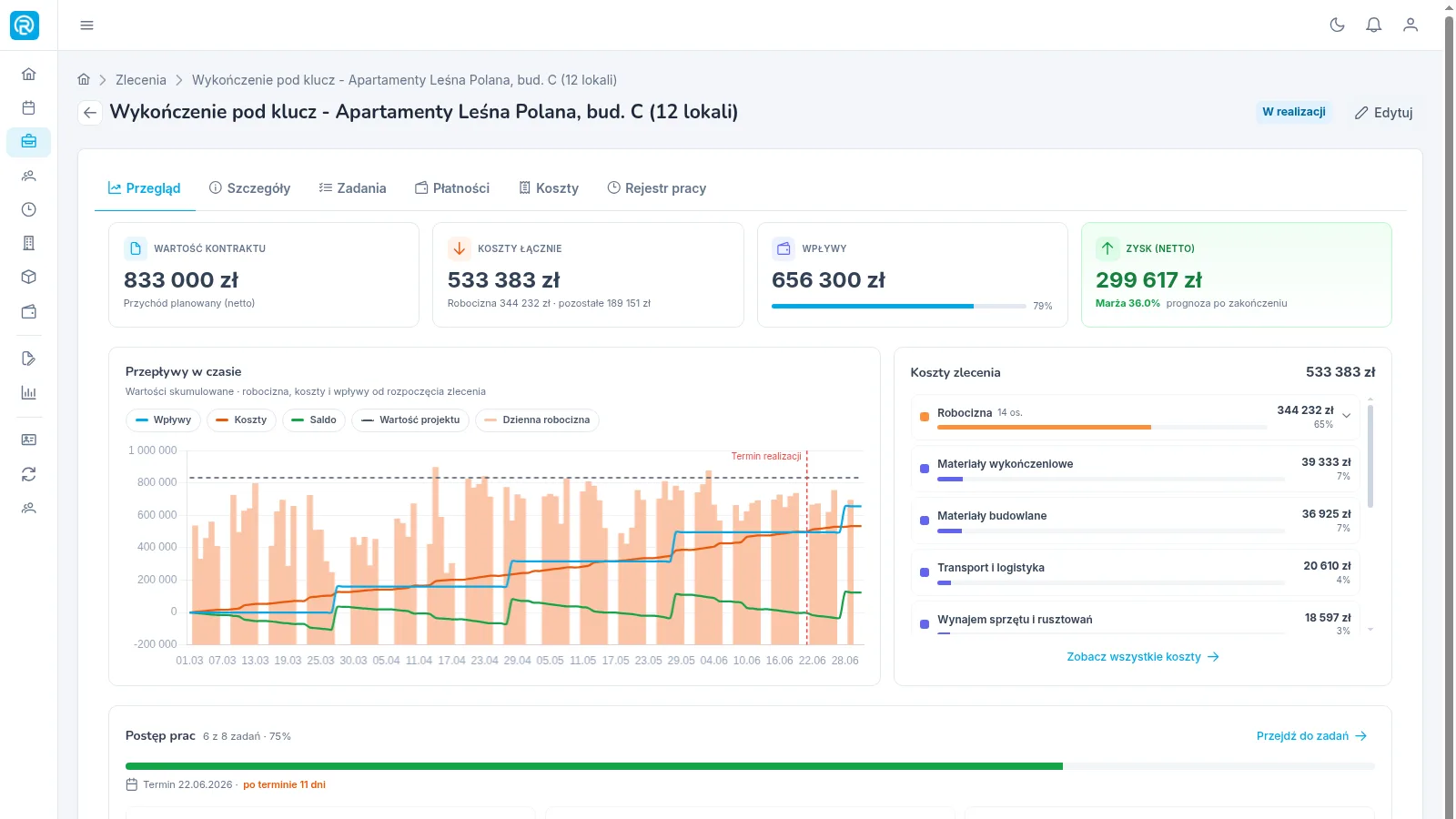Go back with the arrow button

[x=89, y=113]
